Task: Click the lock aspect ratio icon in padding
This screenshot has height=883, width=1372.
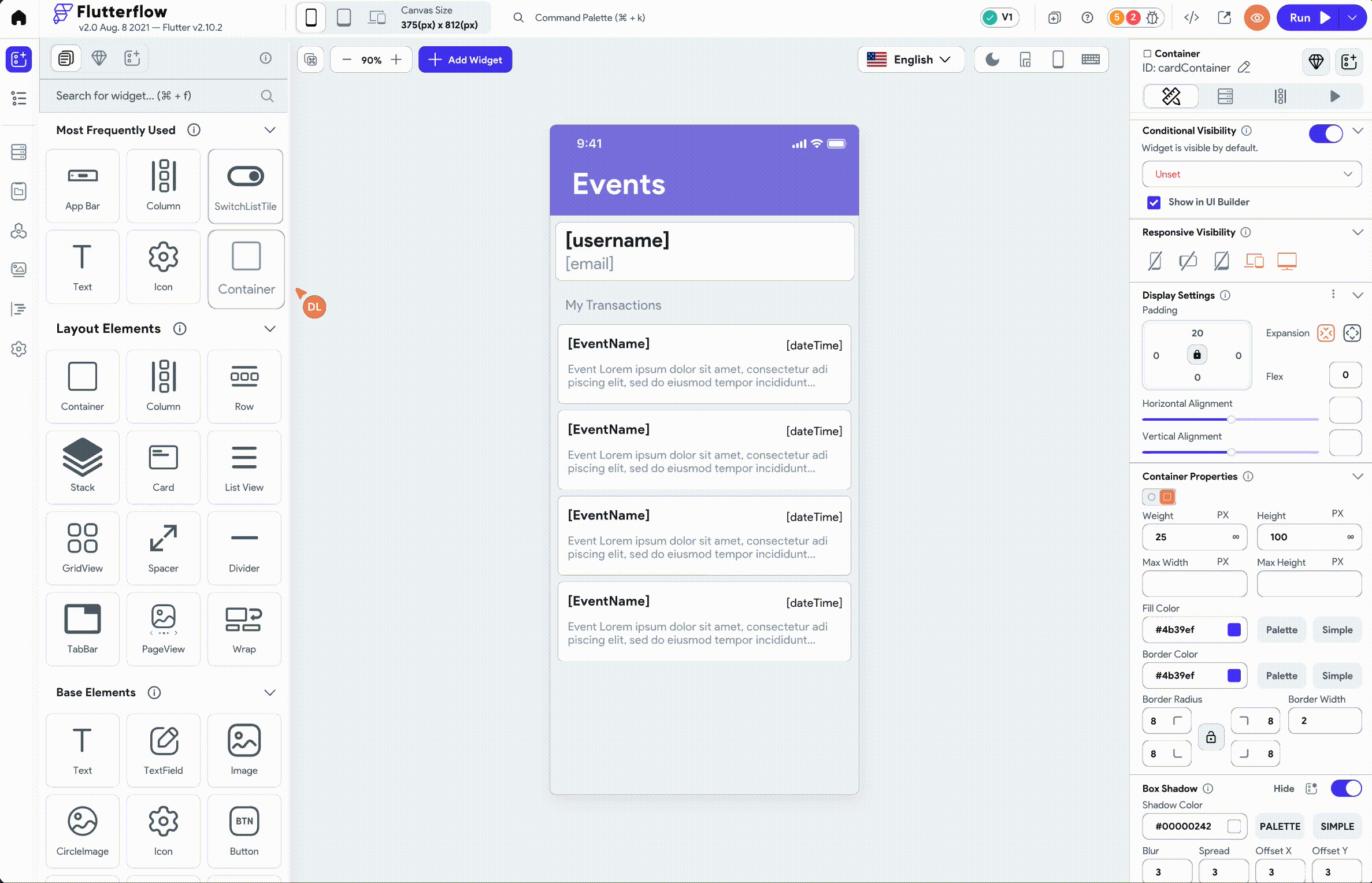Action: point(1197,355)
